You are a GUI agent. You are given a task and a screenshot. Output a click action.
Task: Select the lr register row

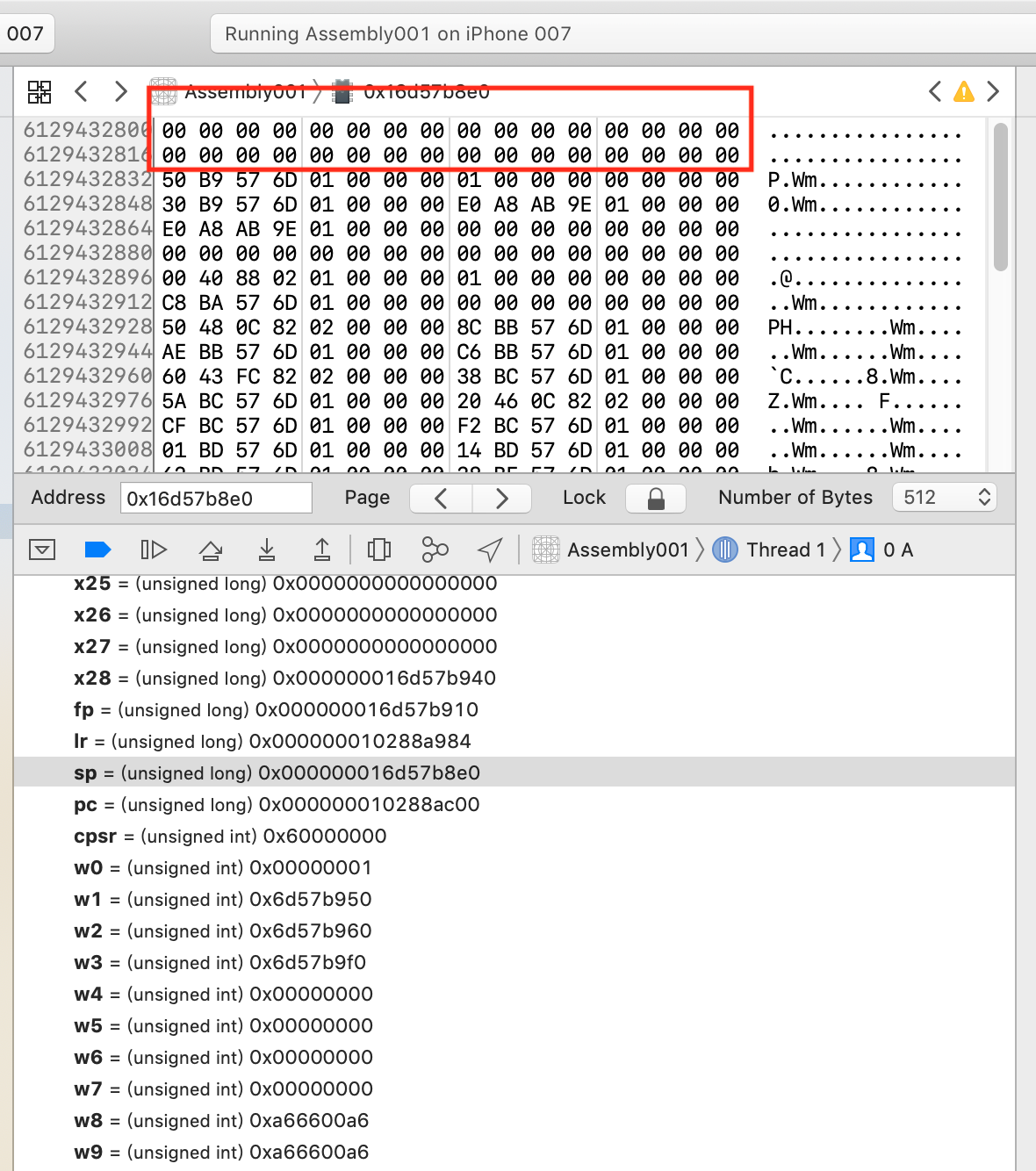pos(514,742)
